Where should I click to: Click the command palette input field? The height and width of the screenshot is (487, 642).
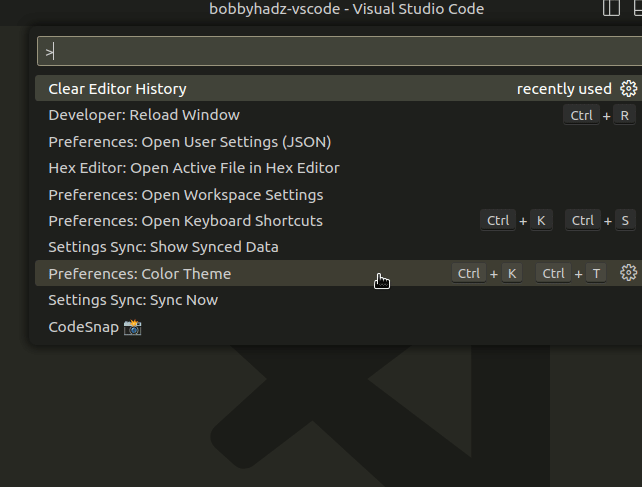[339, 51]
